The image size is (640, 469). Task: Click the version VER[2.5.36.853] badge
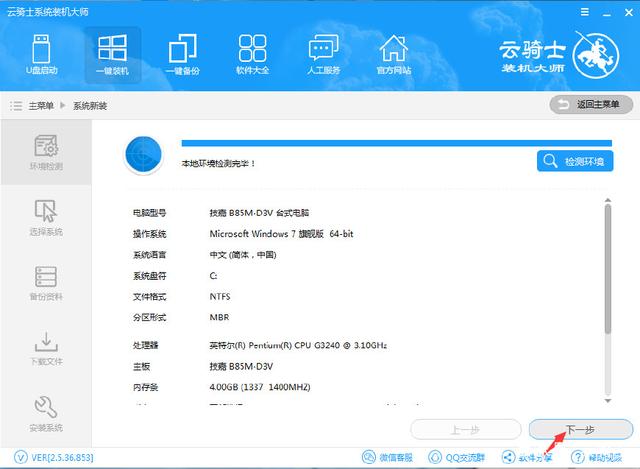point(53,457)
